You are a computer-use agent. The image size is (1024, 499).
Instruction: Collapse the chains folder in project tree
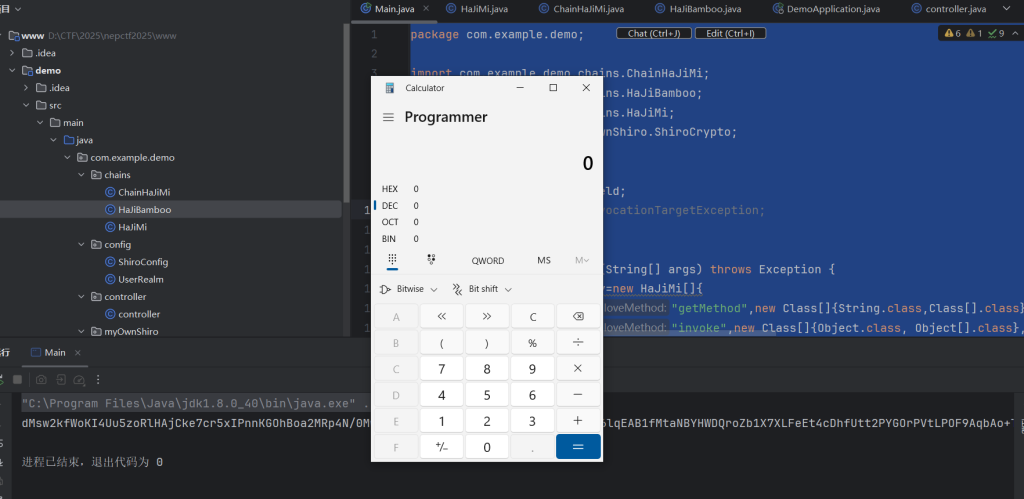(82, 175)
